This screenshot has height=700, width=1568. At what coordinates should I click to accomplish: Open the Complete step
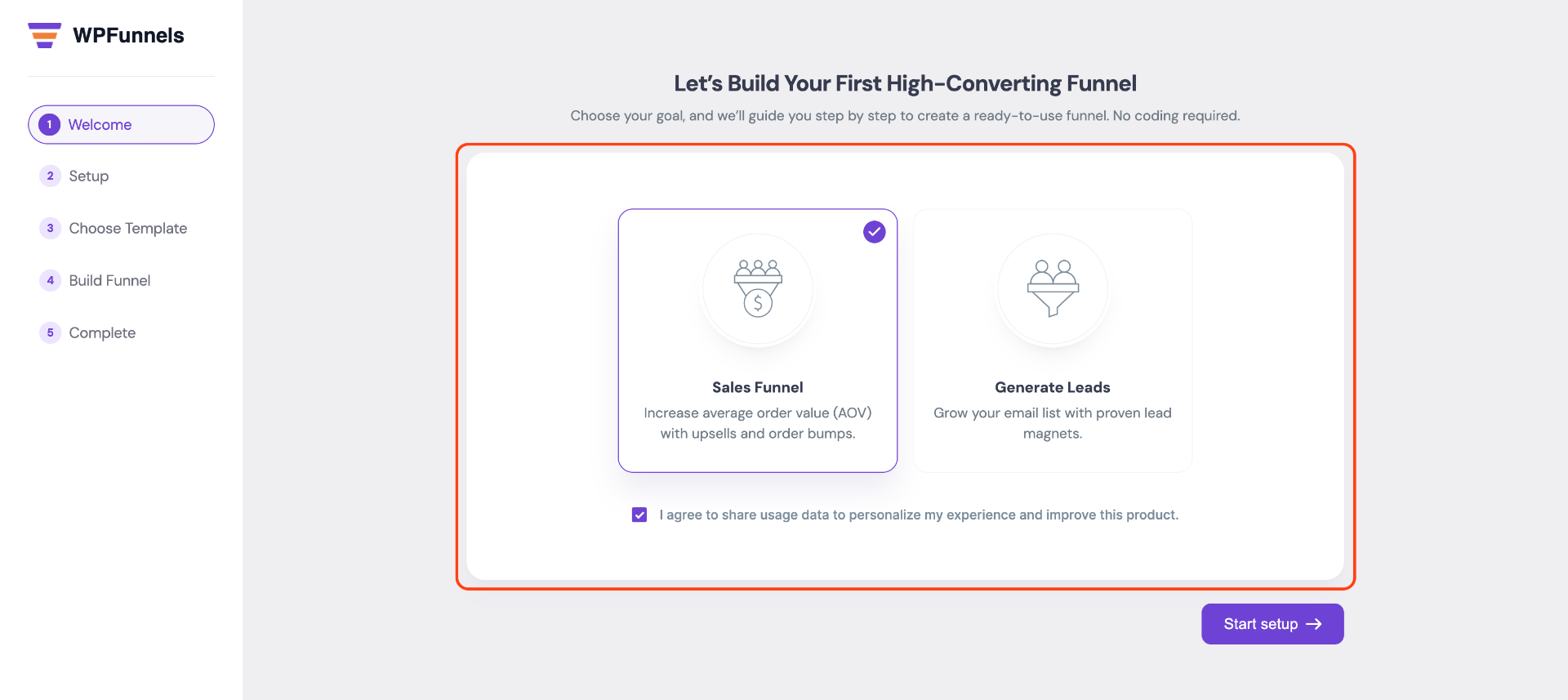coord(101,332)
